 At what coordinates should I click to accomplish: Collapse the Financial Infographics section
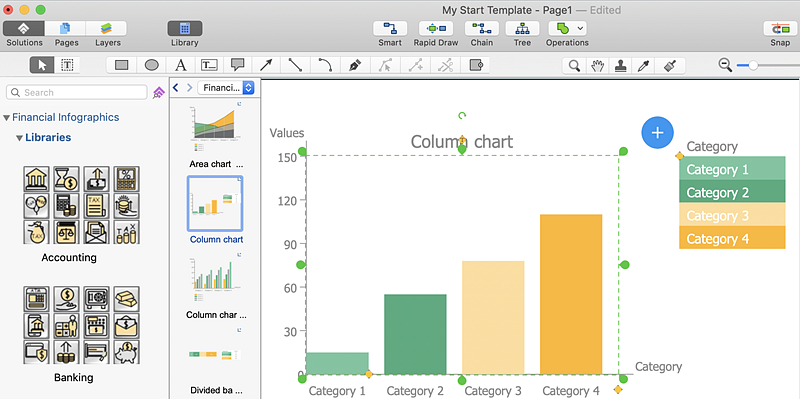[6, 118]
